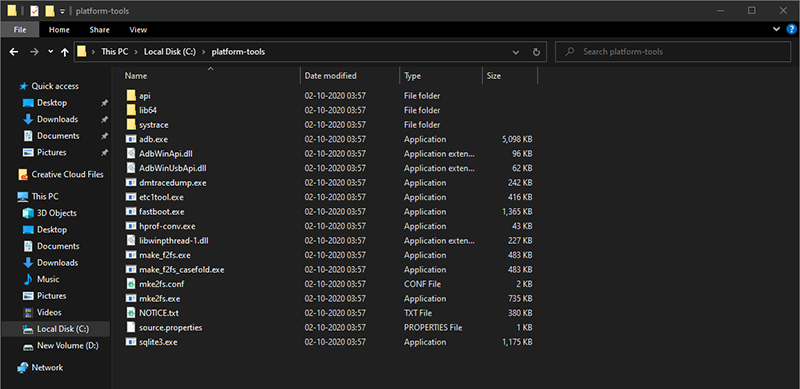Switch to the Home ribbon tab

click(x=59, y=30)
